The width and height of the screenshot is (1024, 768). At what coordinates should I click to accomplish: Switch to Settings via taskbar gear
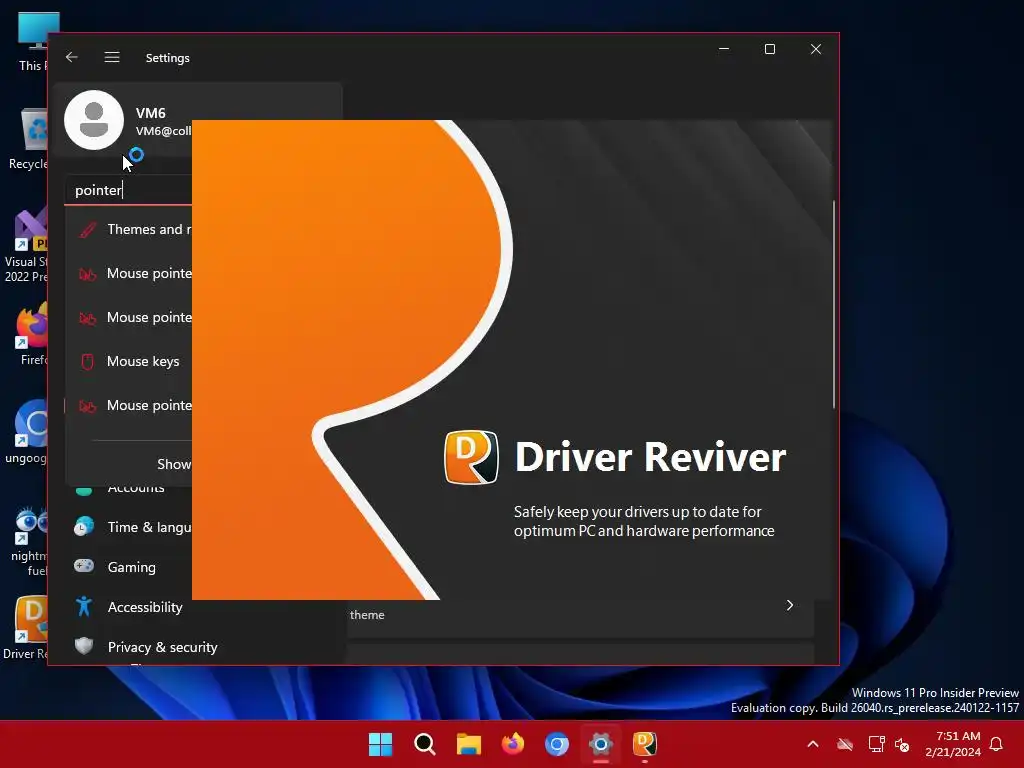click(x=601, y=744)
